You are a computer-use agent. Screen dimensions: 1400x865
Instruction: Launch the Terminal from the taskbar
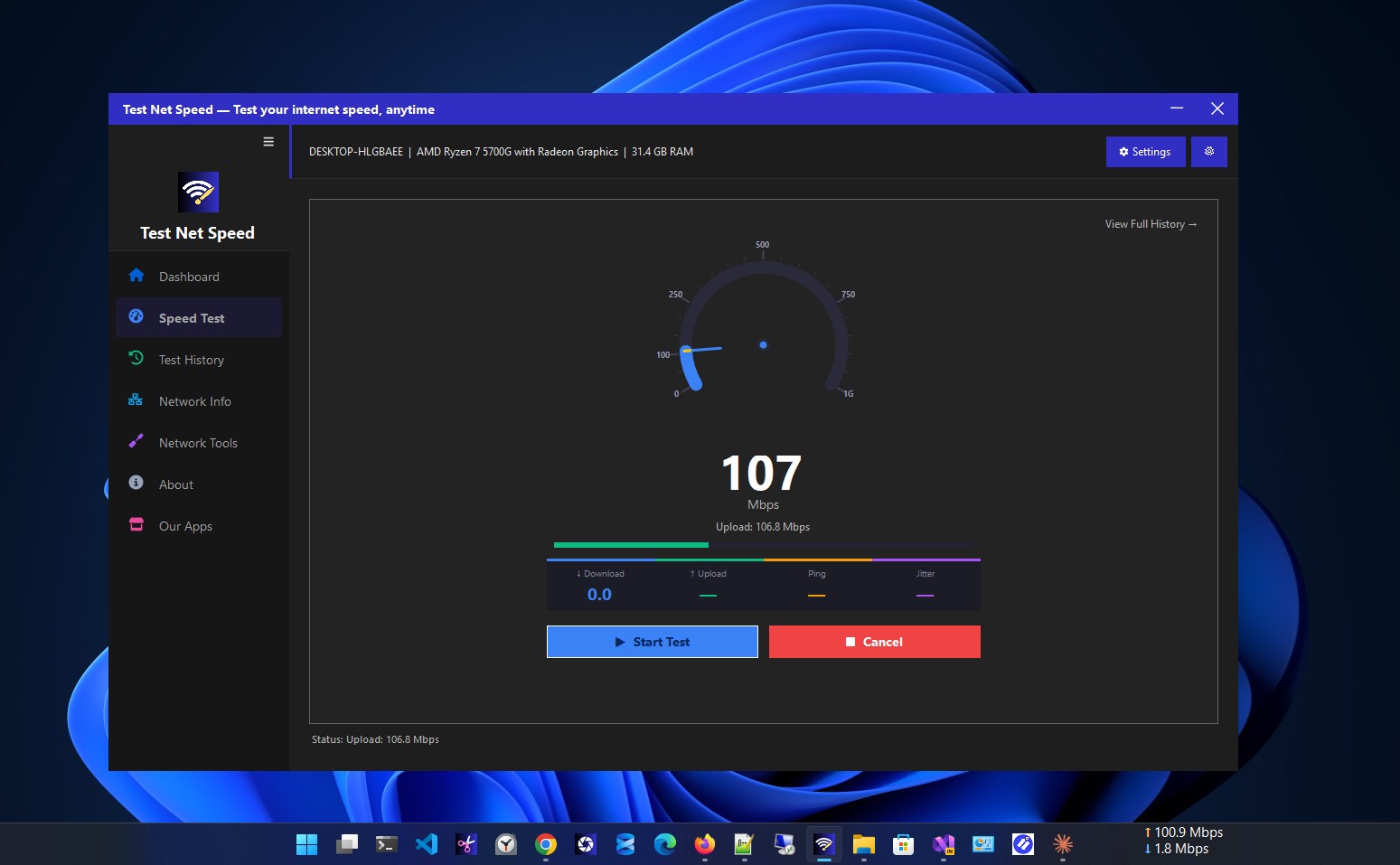coord(387,844)
